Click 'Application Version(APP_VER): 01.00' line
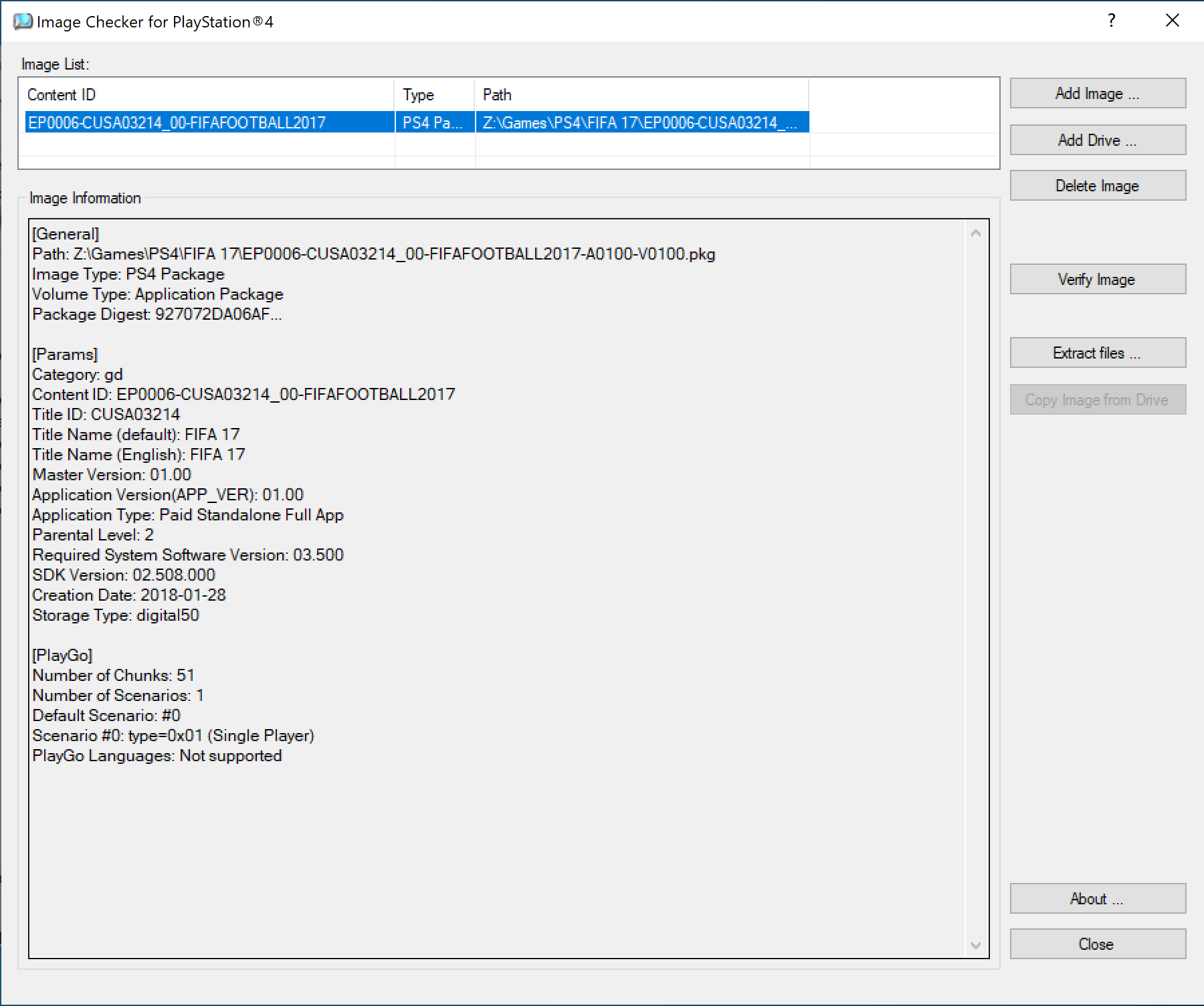Viewport: 1204px width, 1006px height. click(168, 495)
